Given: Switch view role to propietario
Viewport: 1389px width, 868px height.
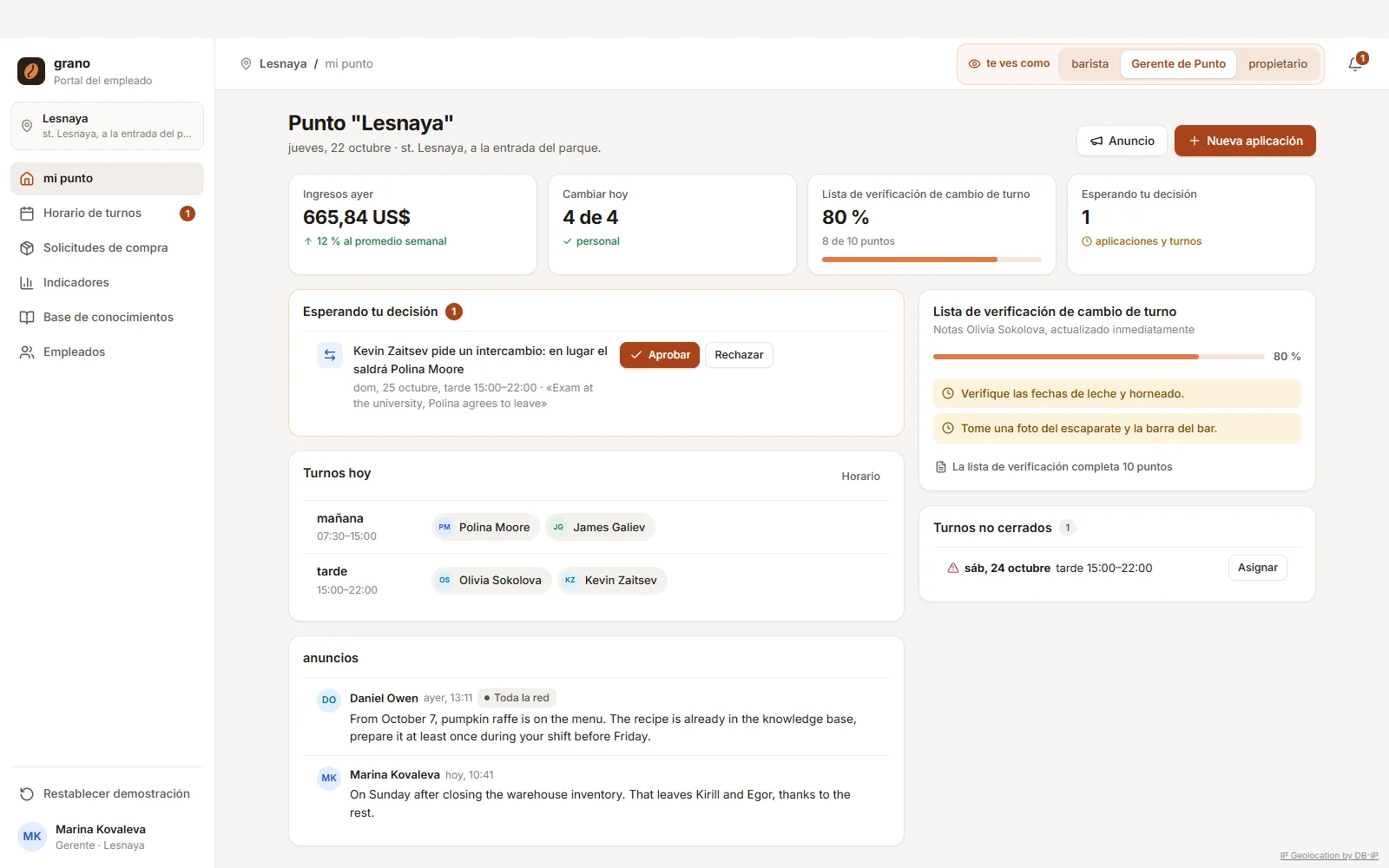Looking at the screenshot, I should 1277,64.
